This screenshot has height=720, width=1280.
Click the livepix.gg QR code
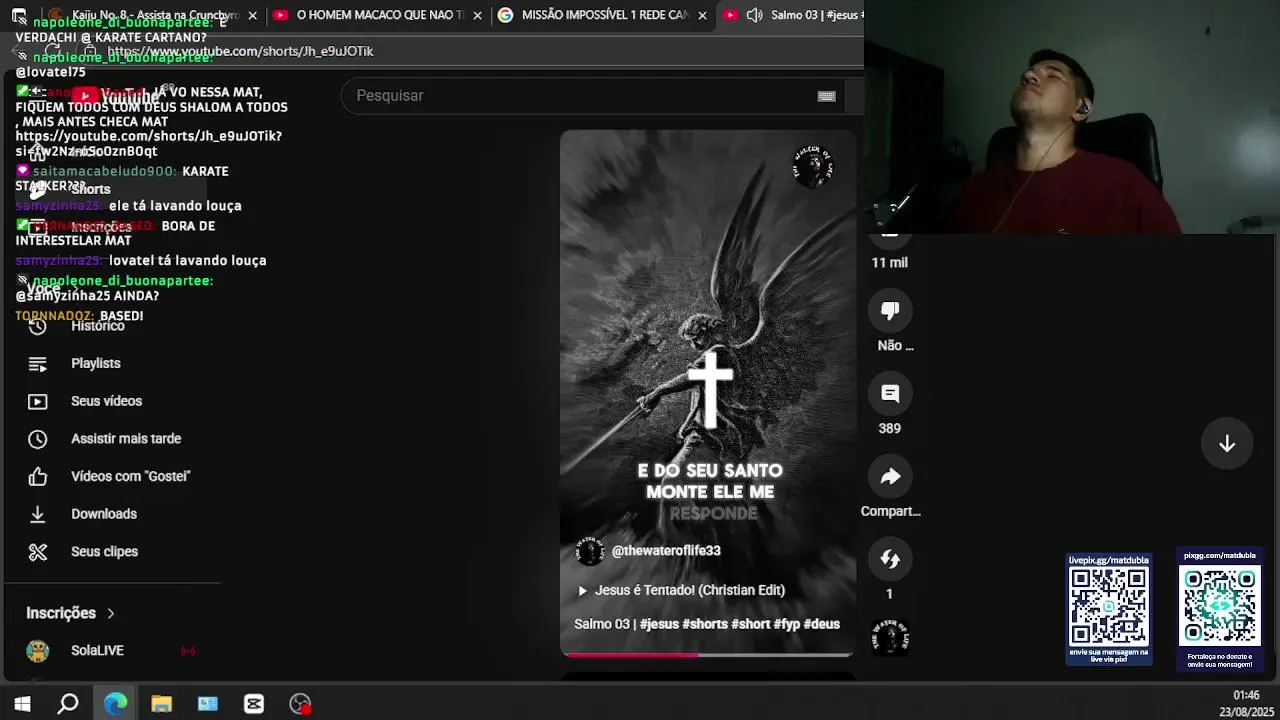(1109, 607)
